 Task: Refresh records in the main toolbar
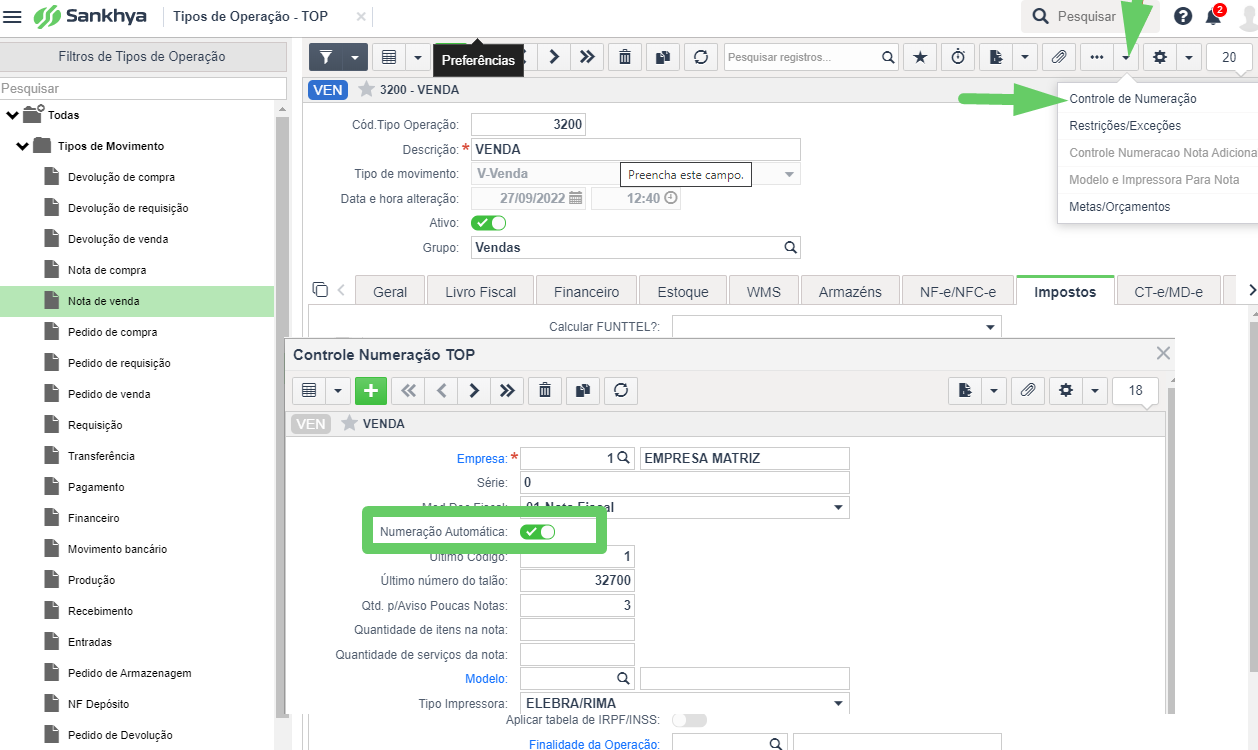701,57
